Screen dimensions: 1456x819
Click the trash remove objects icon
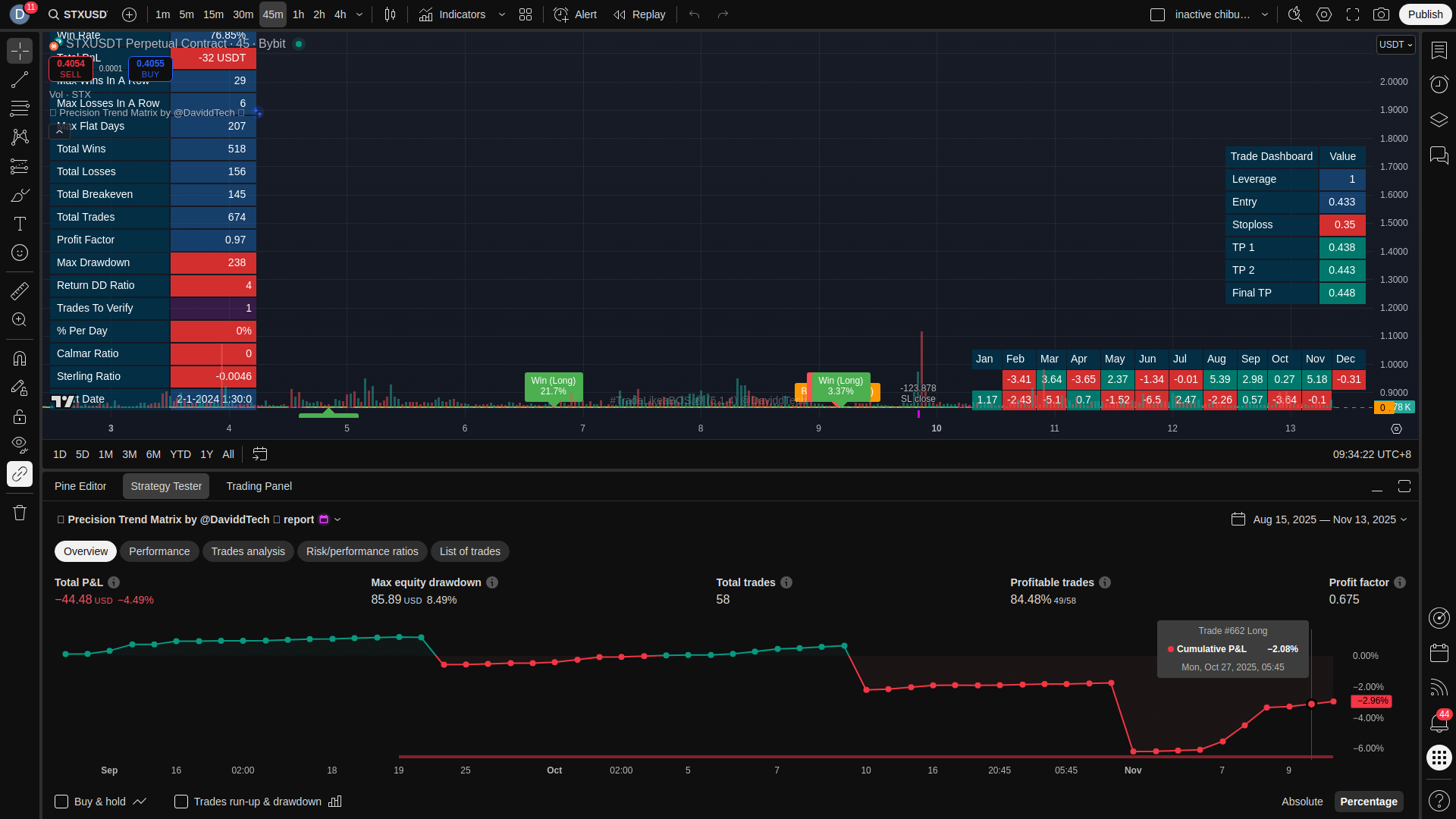(20, 513)
